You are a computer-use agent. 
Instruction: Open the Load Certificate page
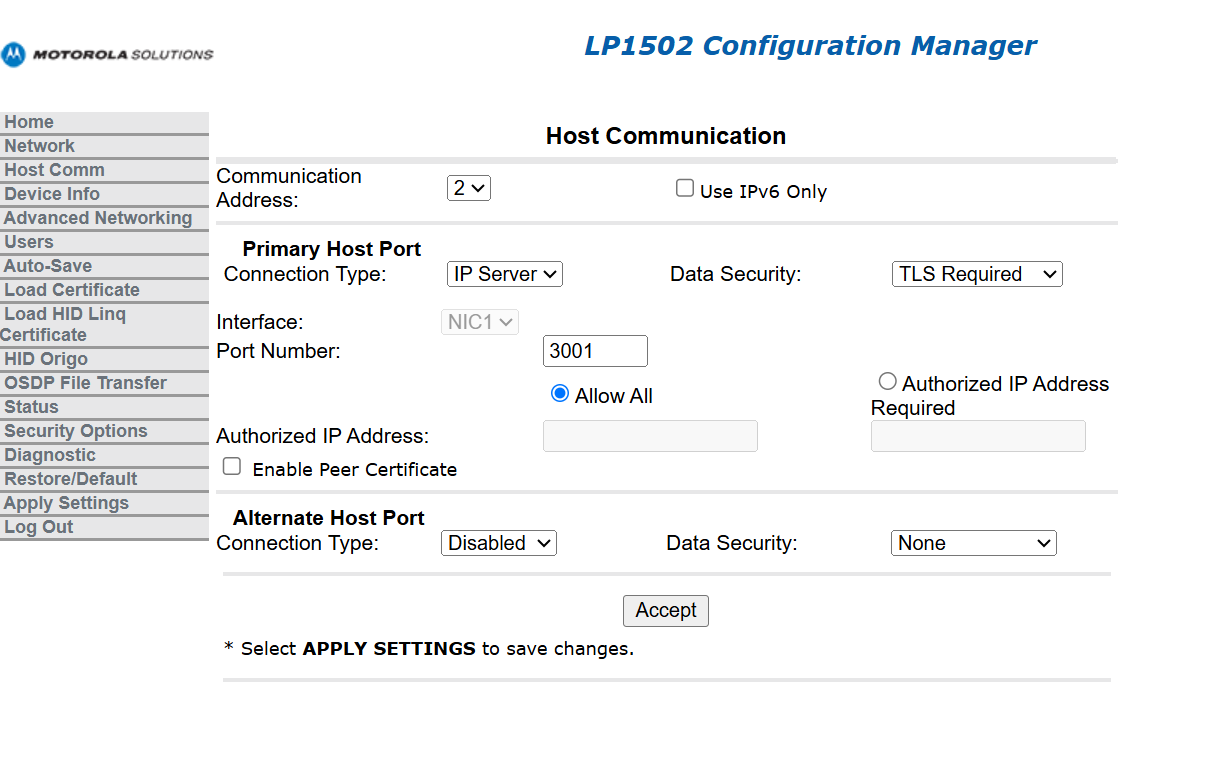tap(72, 290)
